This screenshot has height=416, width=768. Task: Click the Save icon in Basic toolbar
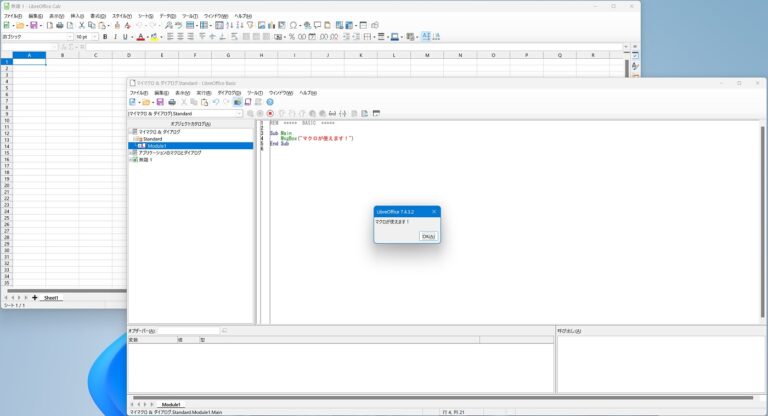(159, 102)
